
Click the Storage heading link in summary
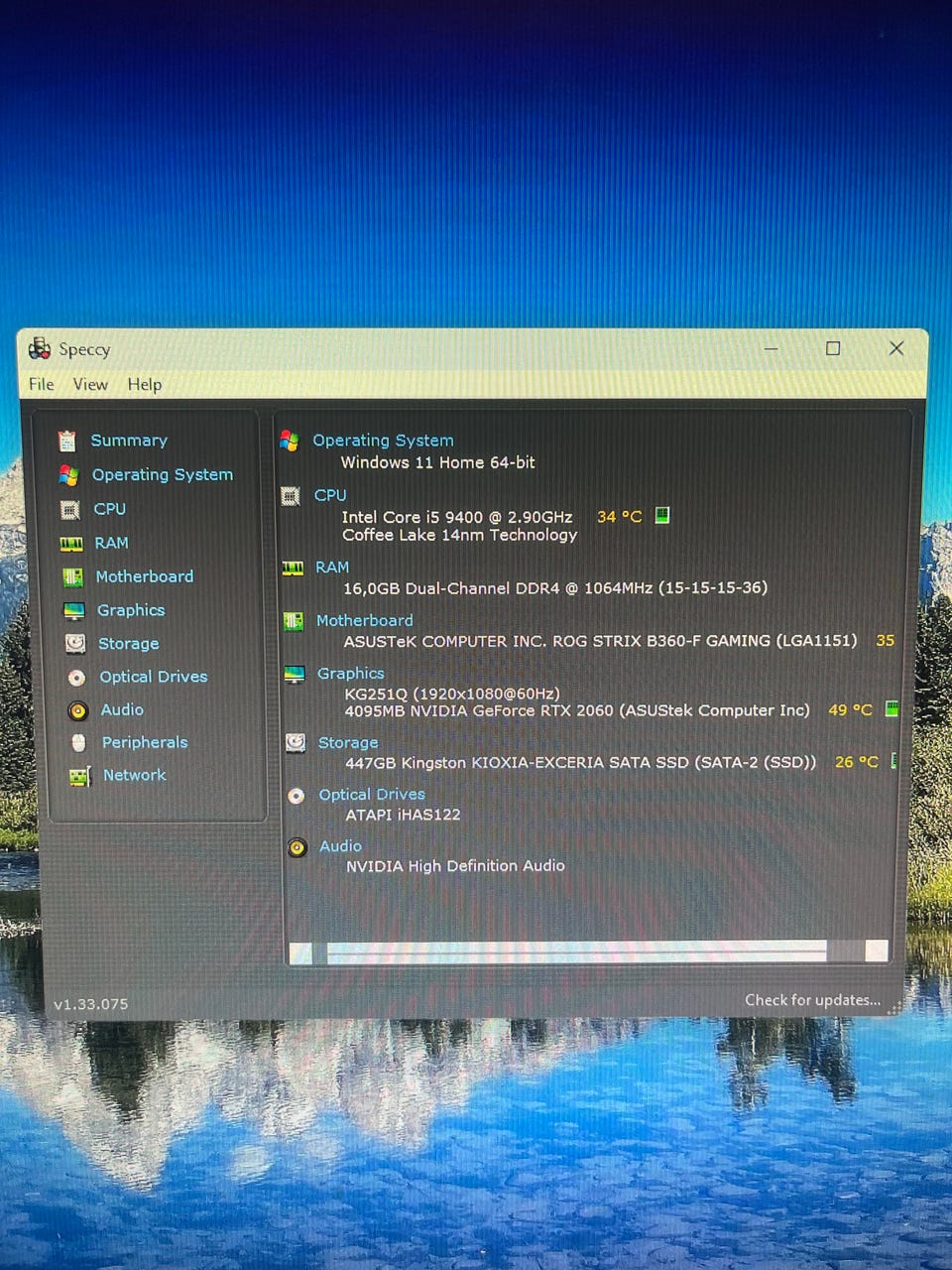point(348,742)
